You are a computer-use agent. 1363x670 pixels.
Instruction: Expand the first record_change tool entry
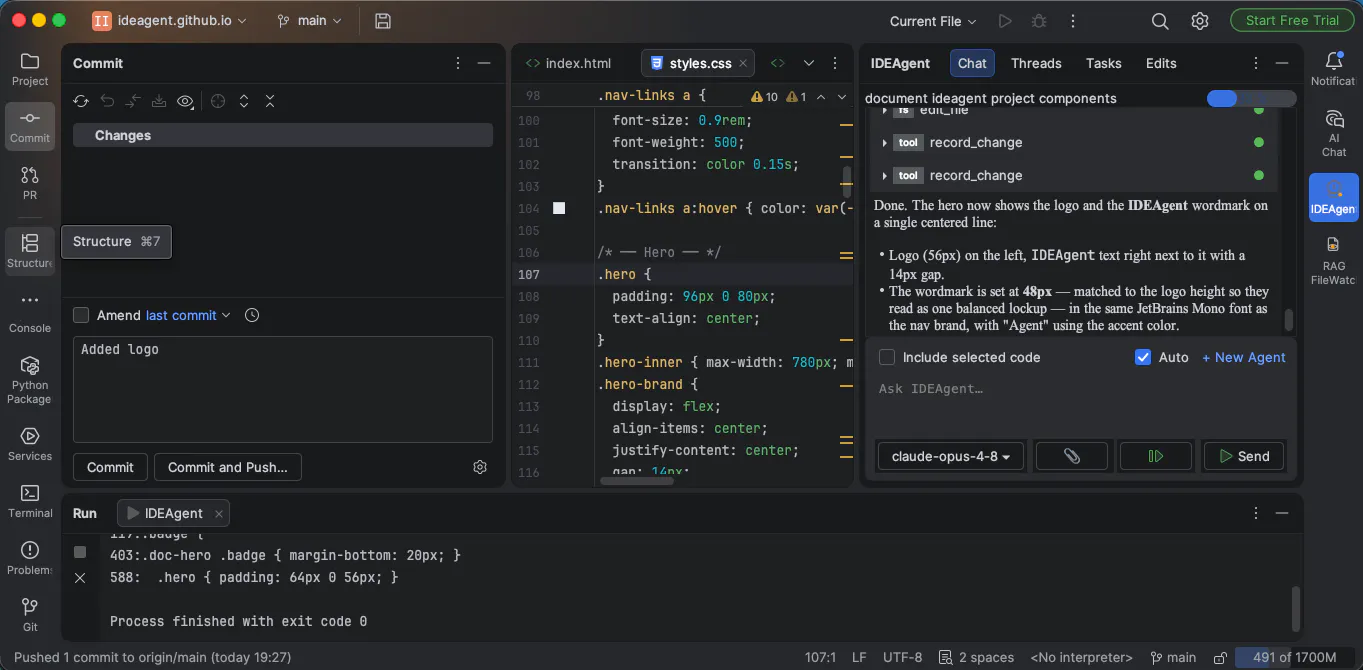click(885, 143)
